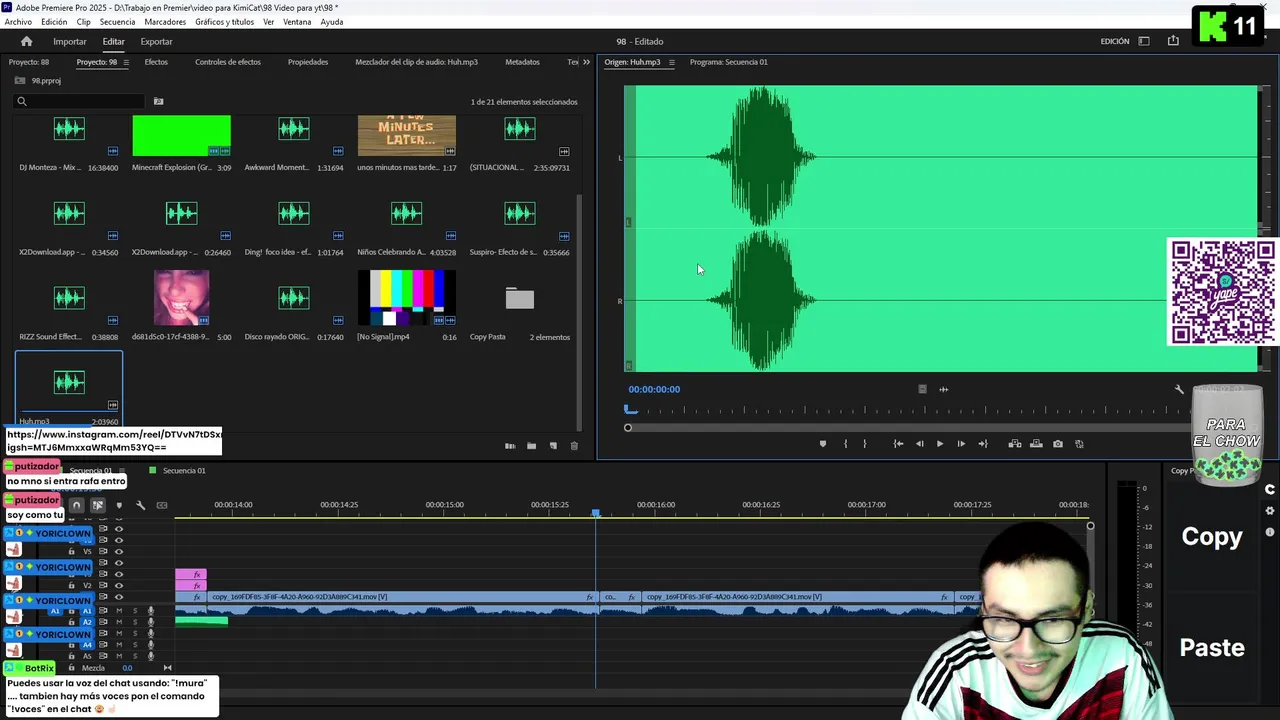This screenshot has height=720, width=1280.
Task: Mute audio track A1
Action: pos(119,611)
